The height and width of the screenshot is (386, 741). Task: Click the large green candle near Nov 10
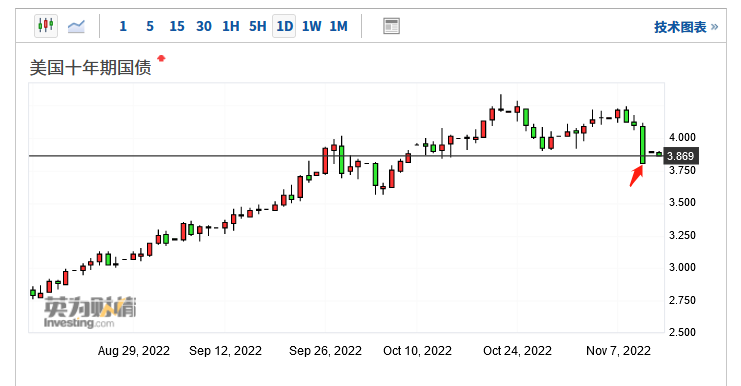[x=643, y=145]
